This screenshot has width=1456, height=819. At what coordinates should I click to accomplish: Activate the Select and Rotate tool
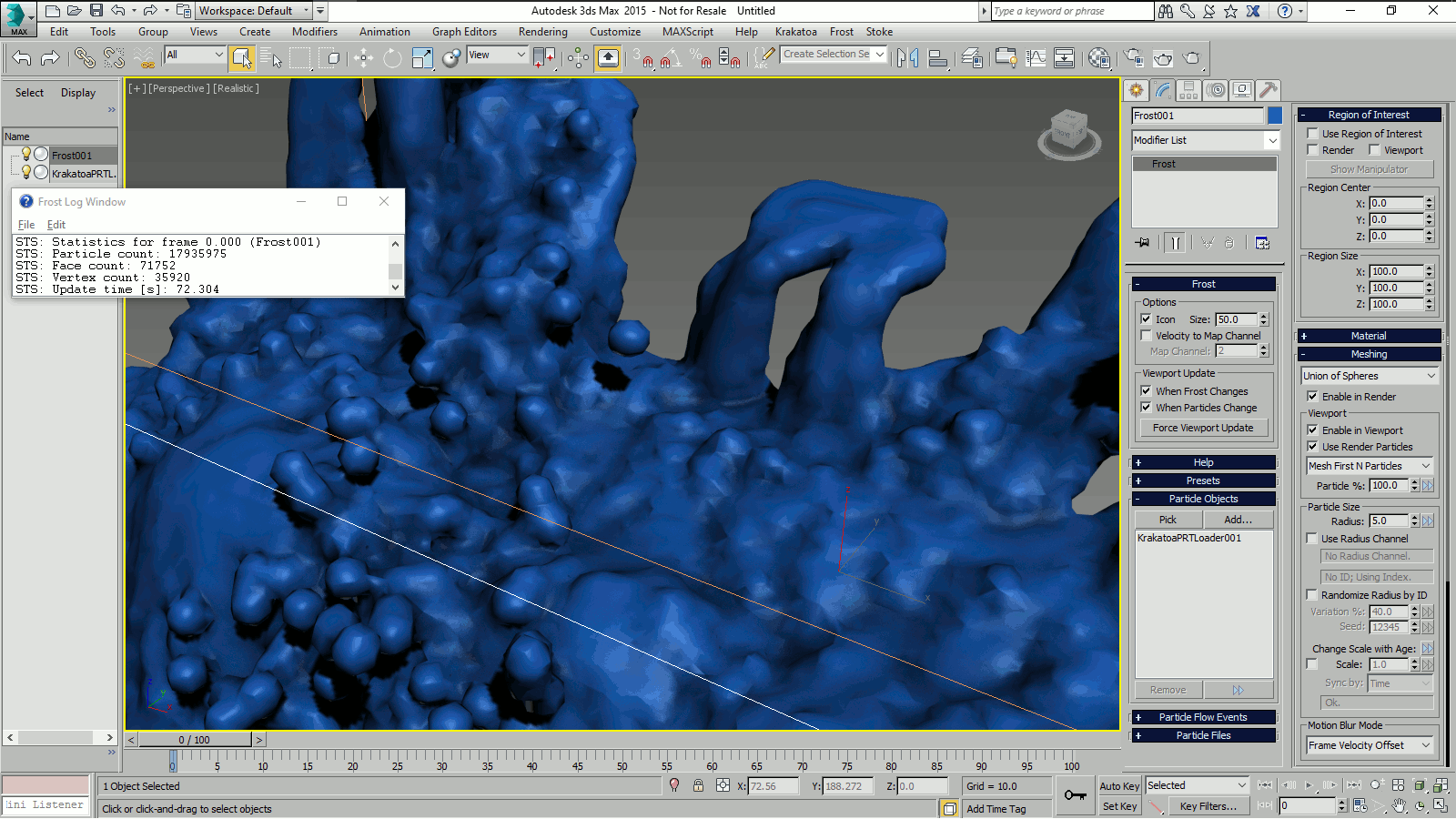[x=392, y=58]
